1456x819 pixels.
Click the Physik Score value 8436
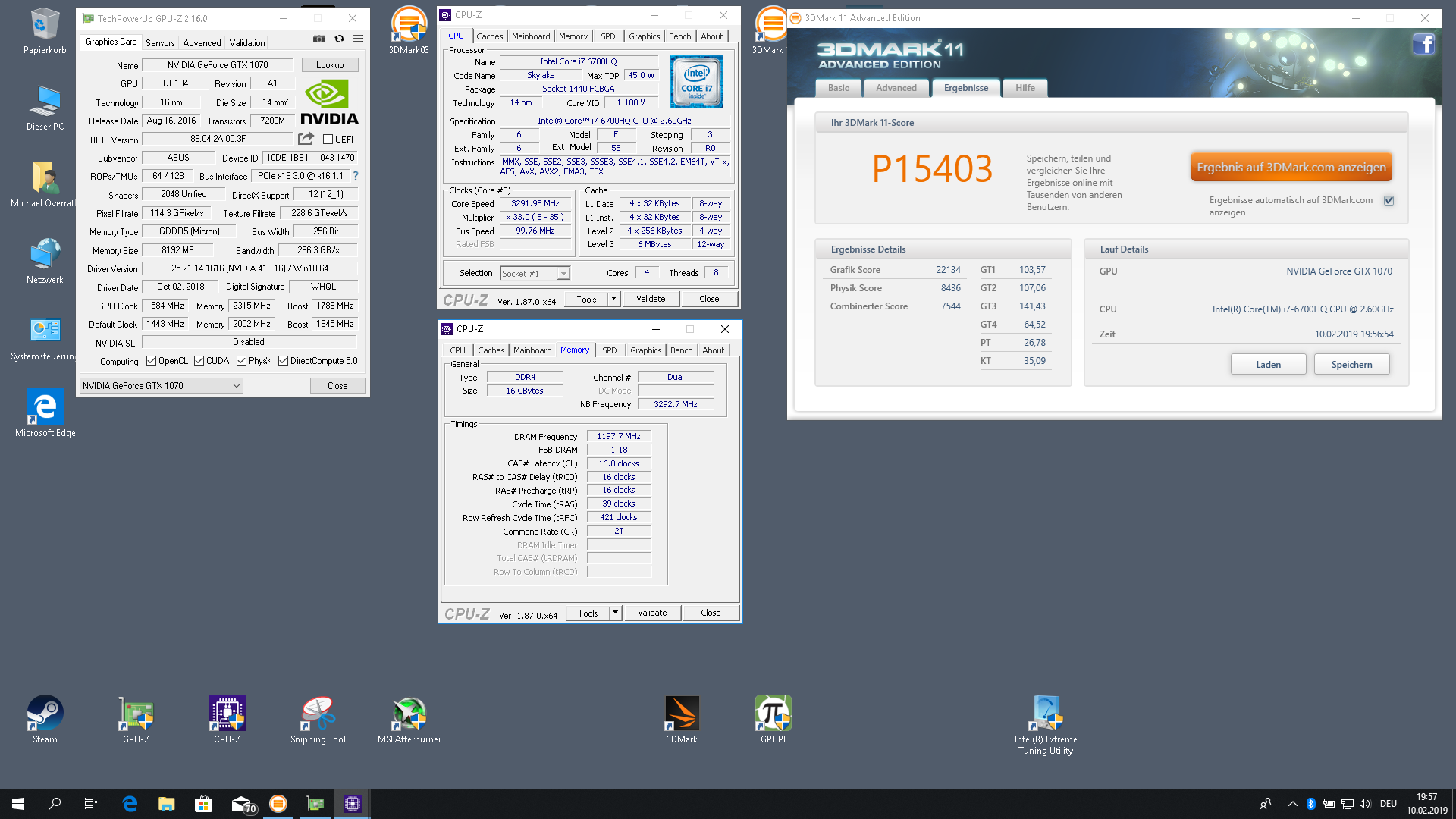(951, 288)
